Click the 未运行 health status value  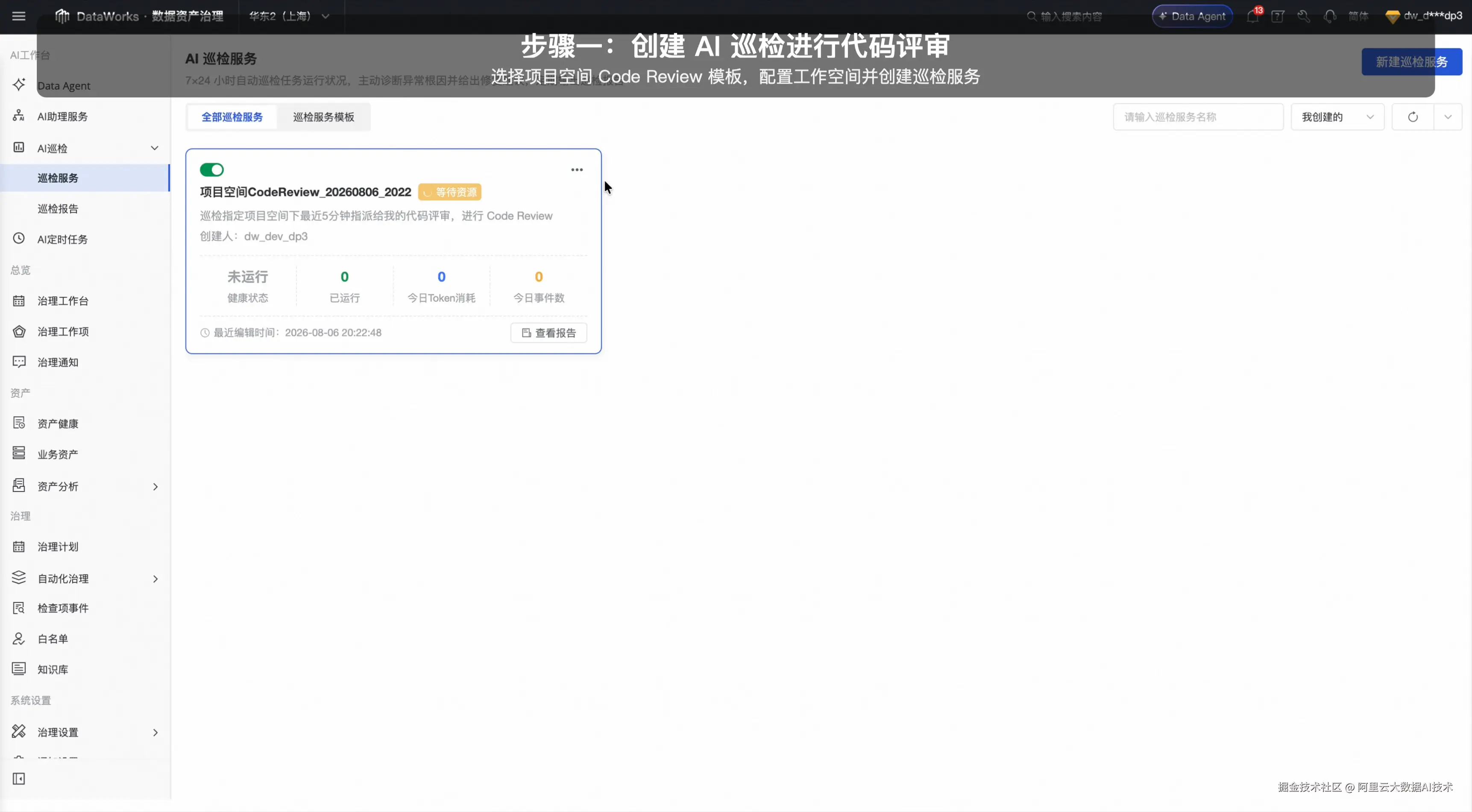pyautogui.click(x=247, y=277)
